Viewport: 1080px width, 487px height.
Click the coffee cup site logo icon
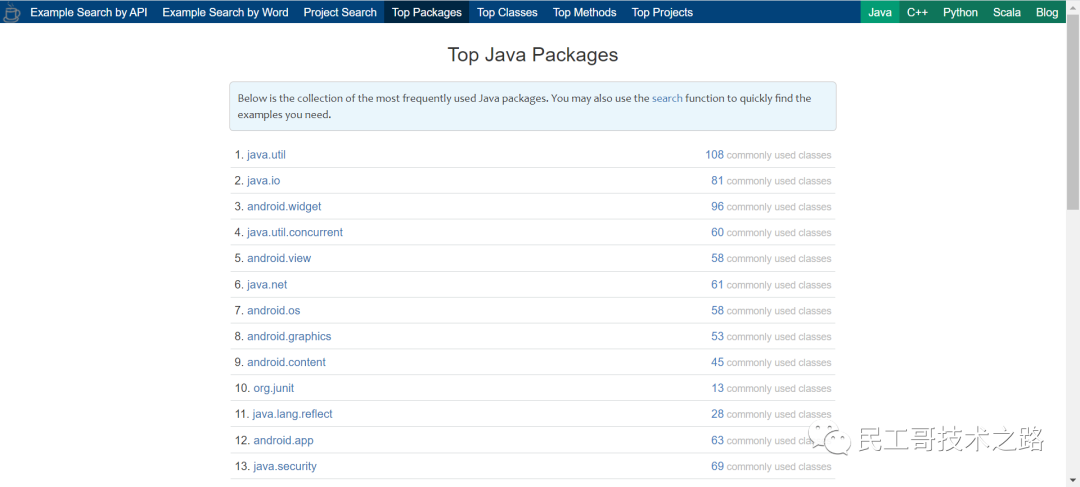(10, 12)
